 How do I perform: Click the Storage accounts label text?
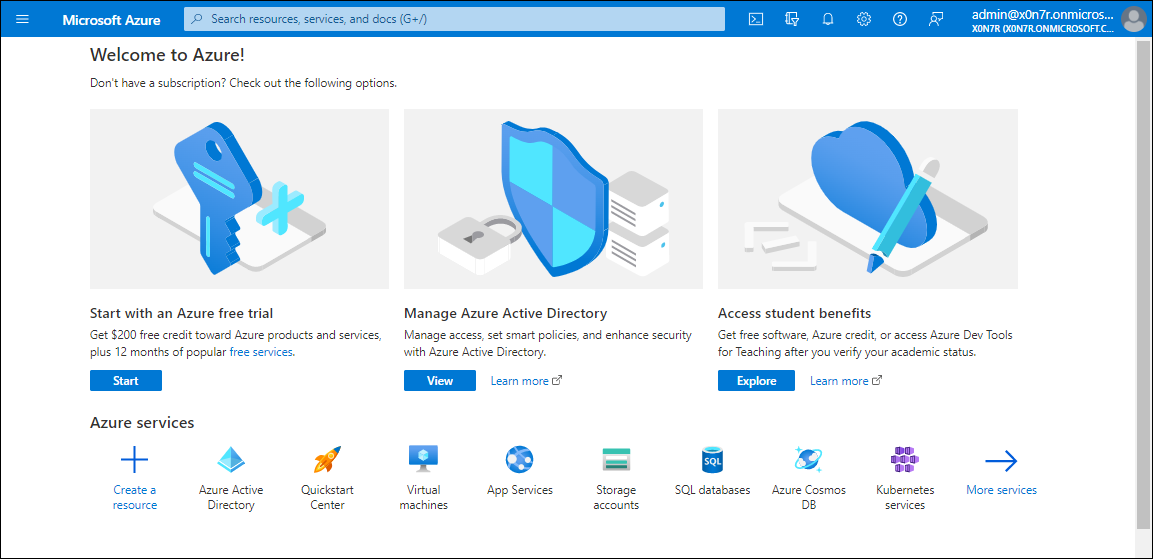point(616,497)
